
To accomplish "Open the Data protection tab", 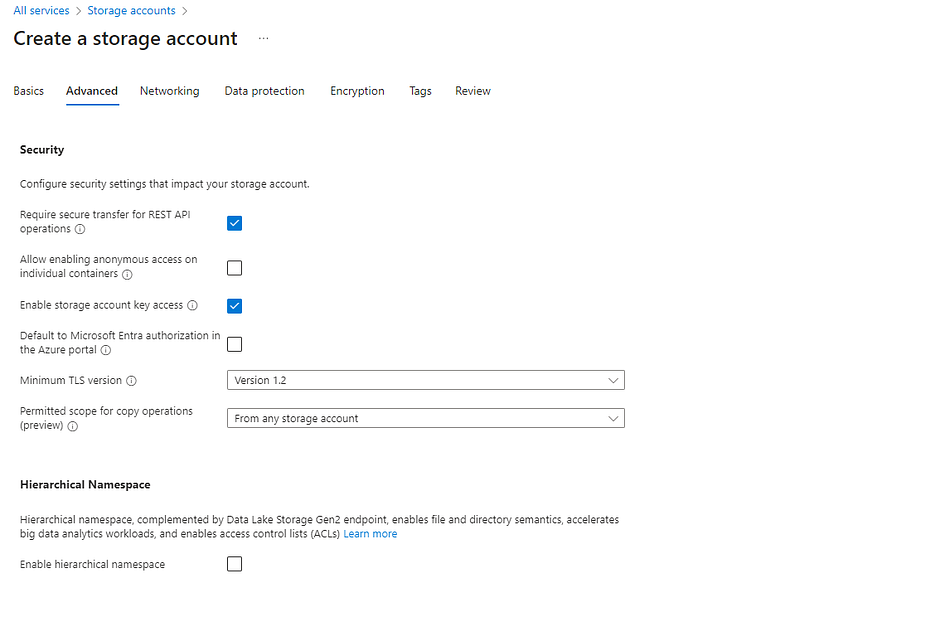I will (265, 92).
